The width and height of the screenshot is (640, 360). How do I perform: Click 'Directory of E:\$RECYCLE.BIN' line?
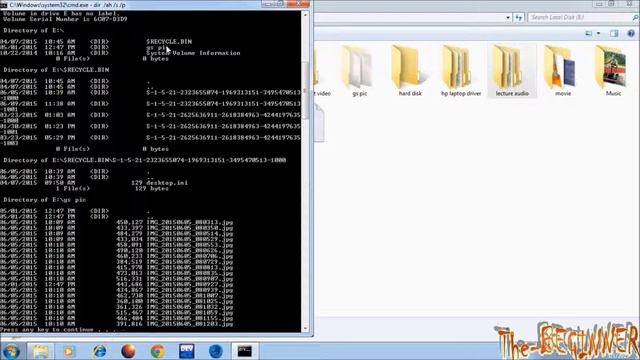(56, 70)
